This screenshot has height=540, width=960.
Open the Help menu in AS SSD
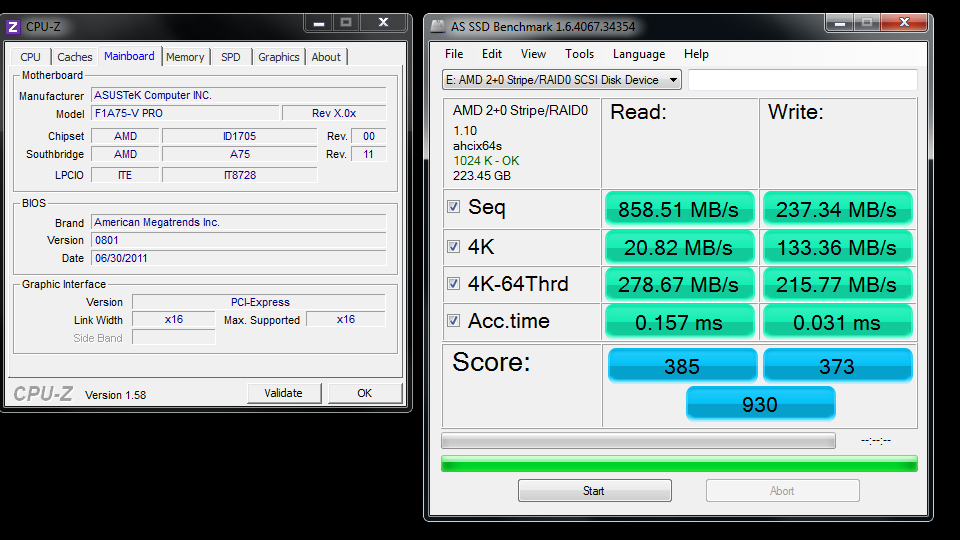click(x=696, y=54)
